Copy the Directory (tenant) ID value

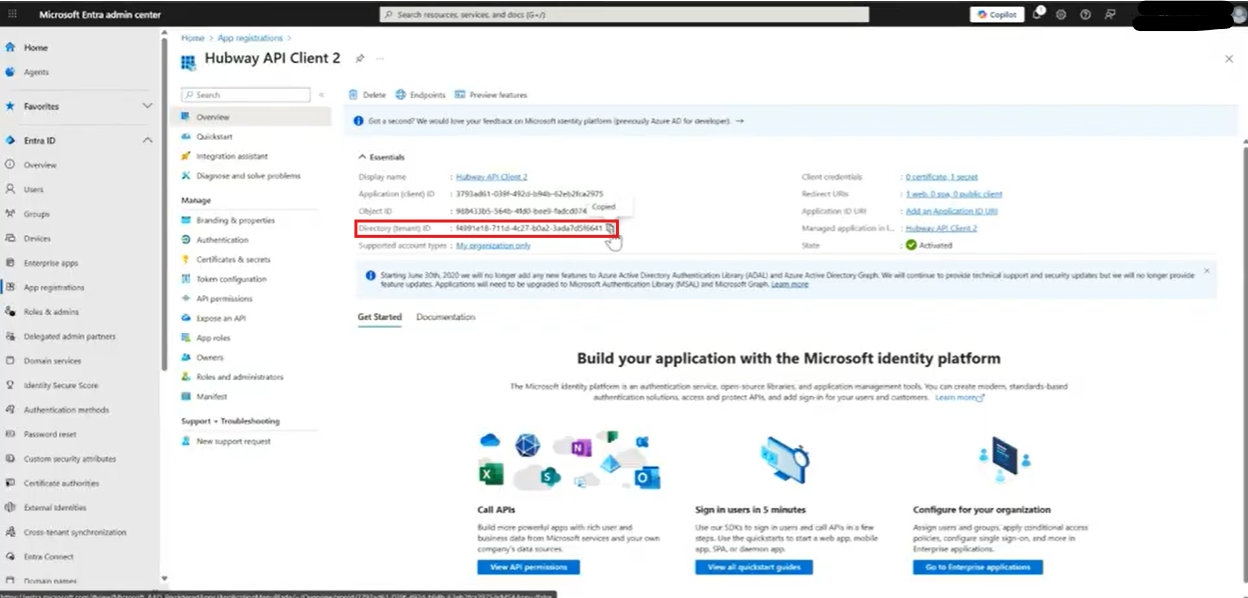pos(610,229)
